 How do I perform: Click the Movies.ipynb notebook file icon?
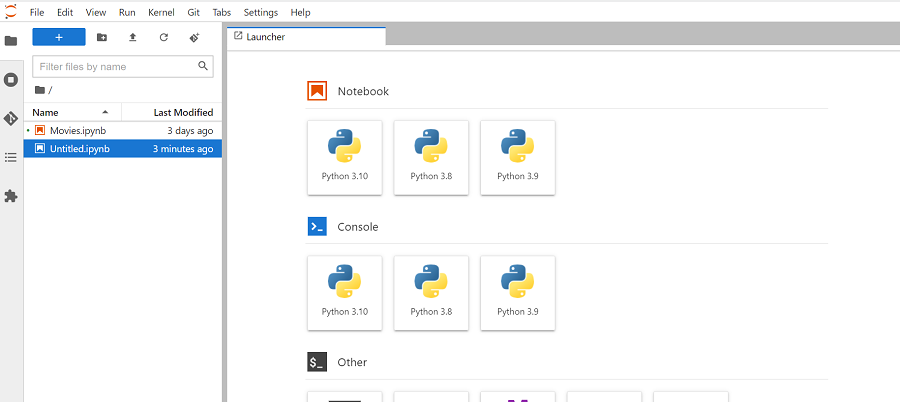pos(40,130)
